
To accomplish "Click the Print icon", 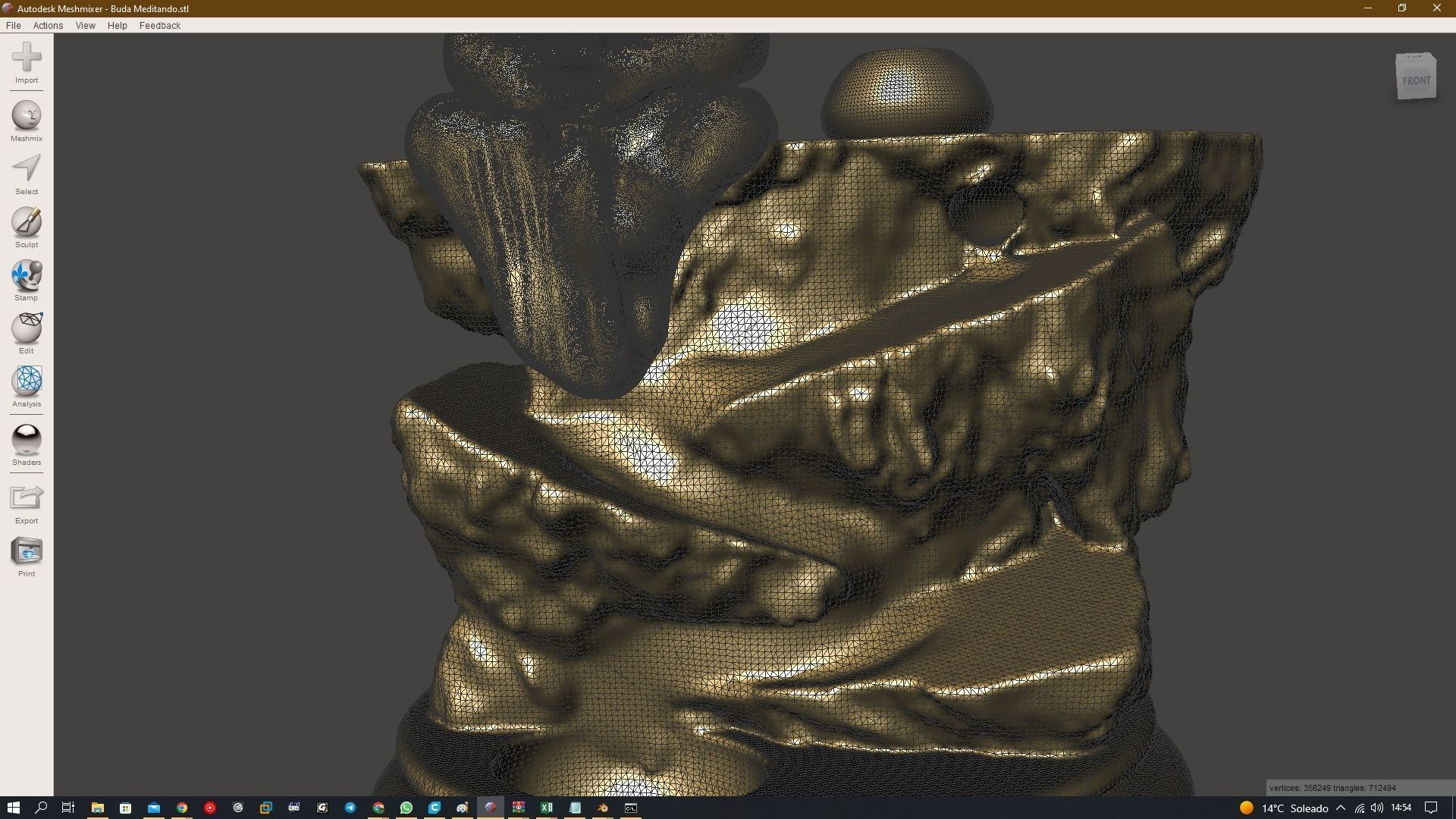I will tap(27, 551).
